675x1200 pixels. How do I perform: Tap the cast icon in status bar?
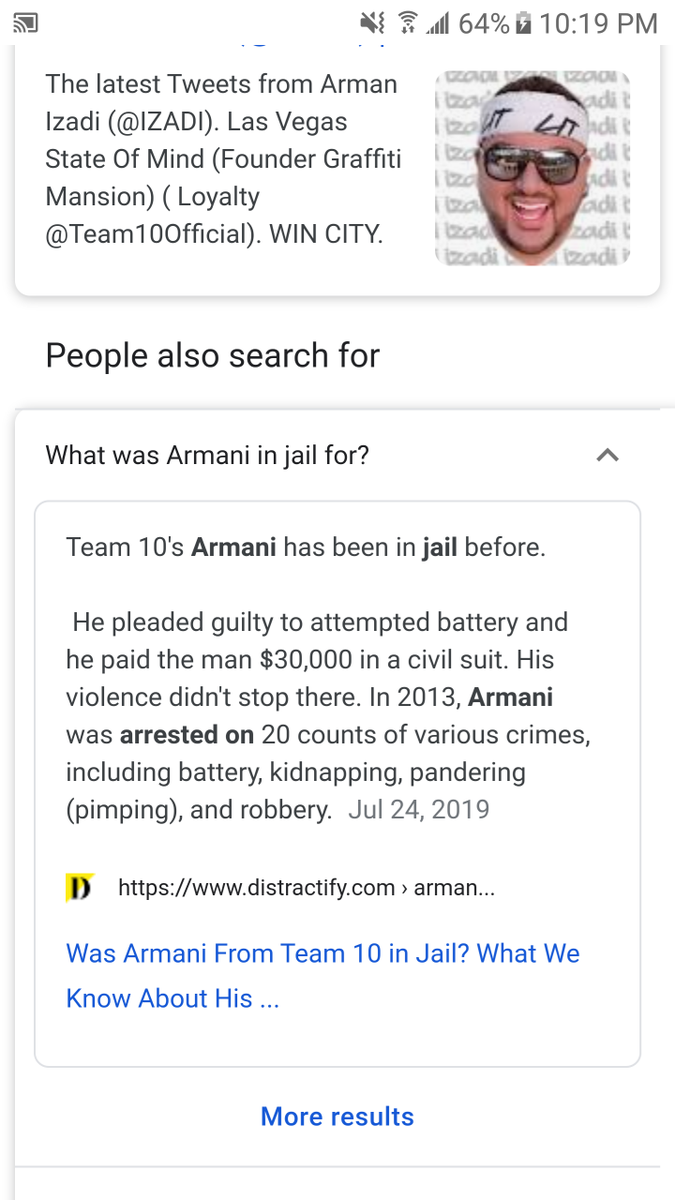[27, 22]
